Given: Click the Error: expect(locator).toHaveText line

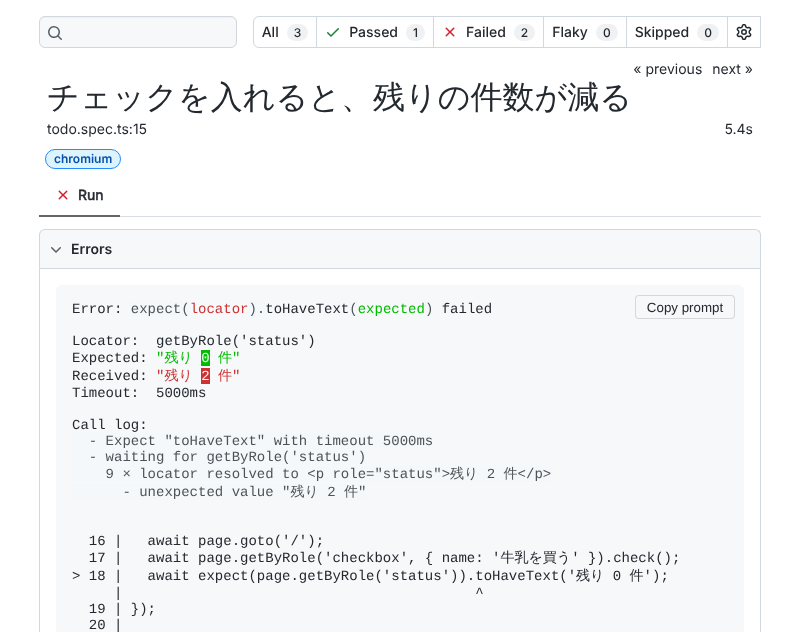Looking at the screenshot, I should pos(282,309).
